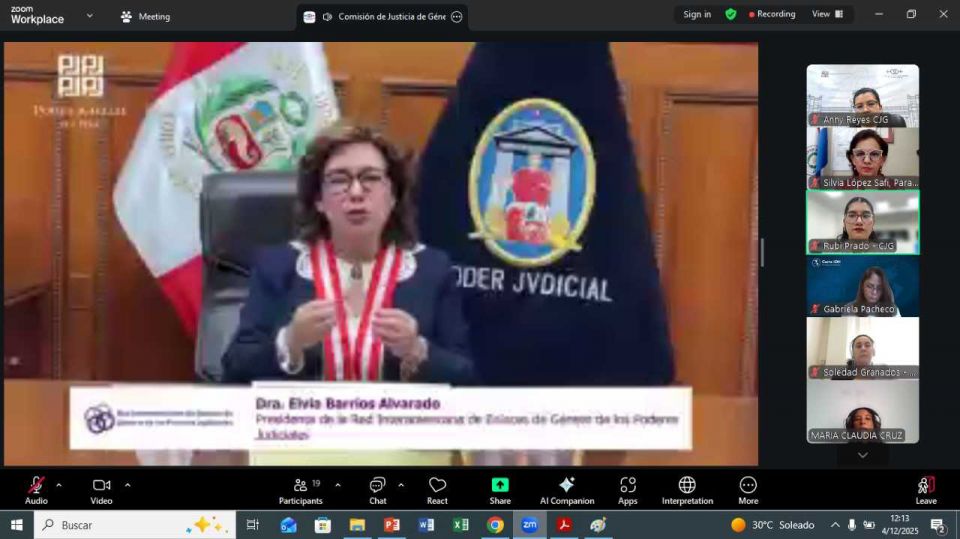
Task: Click the green encryption shield icon
Action: 731,14
